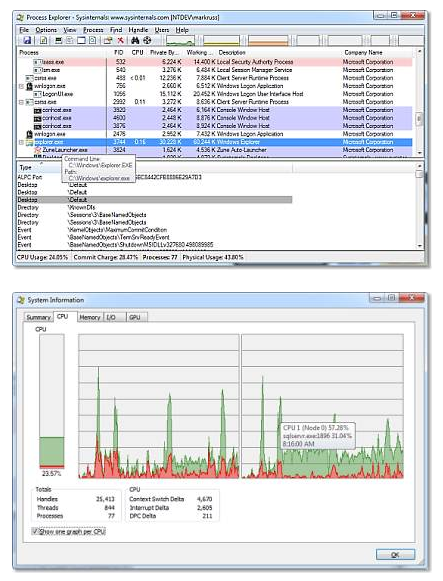Click the conhost.exe PID 3876 console icon
Viewport: 443px width, 581px height.
point(37,126)
